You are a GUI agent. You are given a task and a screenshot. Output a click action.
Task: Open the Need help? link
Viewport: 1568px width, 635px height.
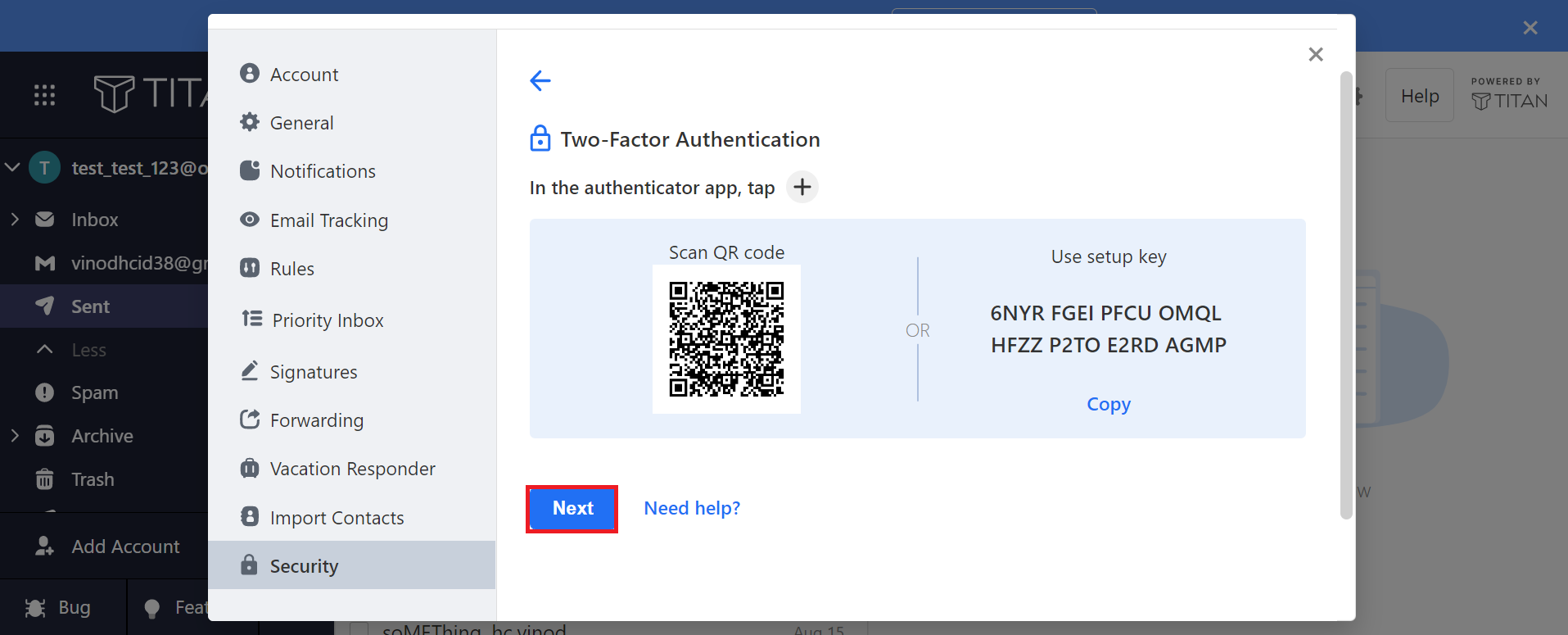pyautogui.click(x=692, y=508)
